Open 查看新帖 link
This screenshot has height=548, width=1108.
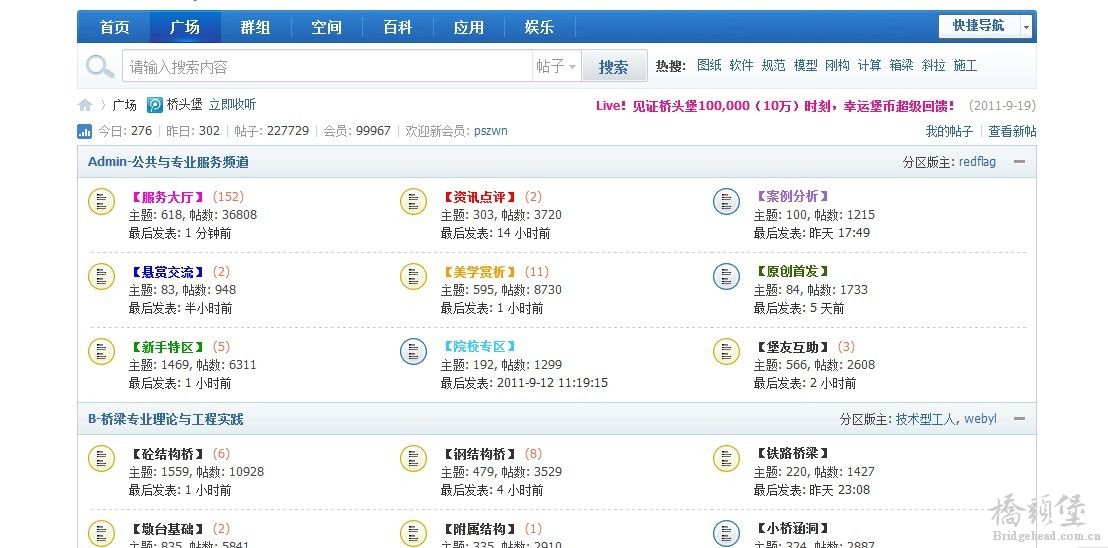click(x=1012, y=131)
